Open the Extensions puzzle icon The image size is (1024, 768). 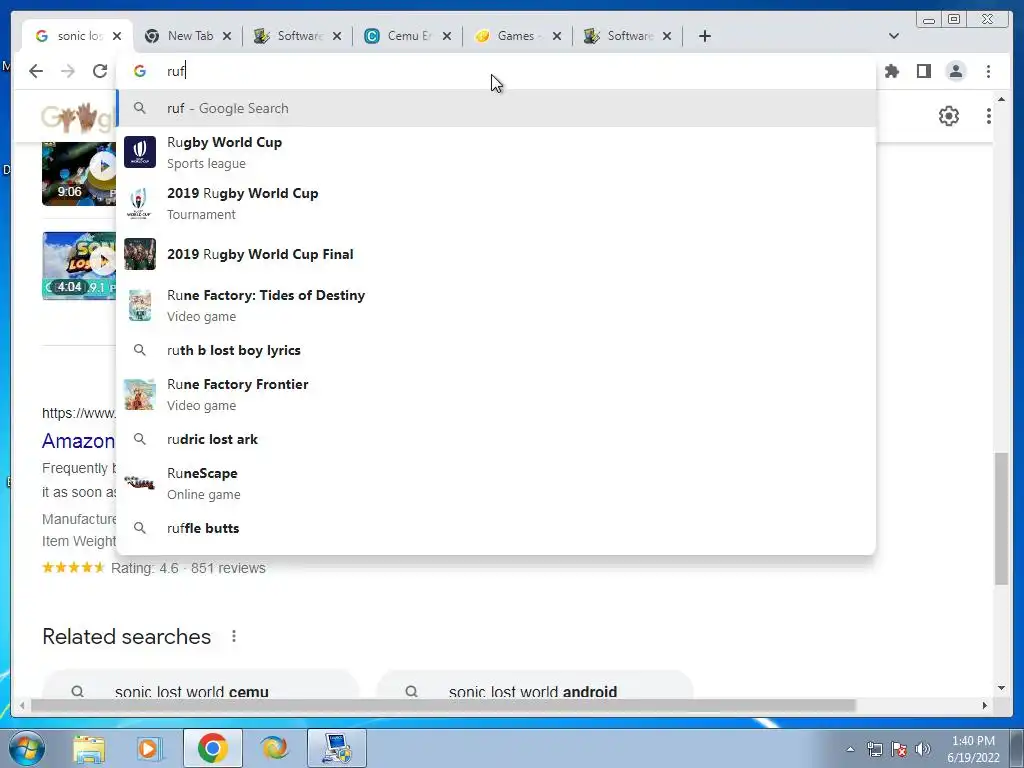point(891,71)
